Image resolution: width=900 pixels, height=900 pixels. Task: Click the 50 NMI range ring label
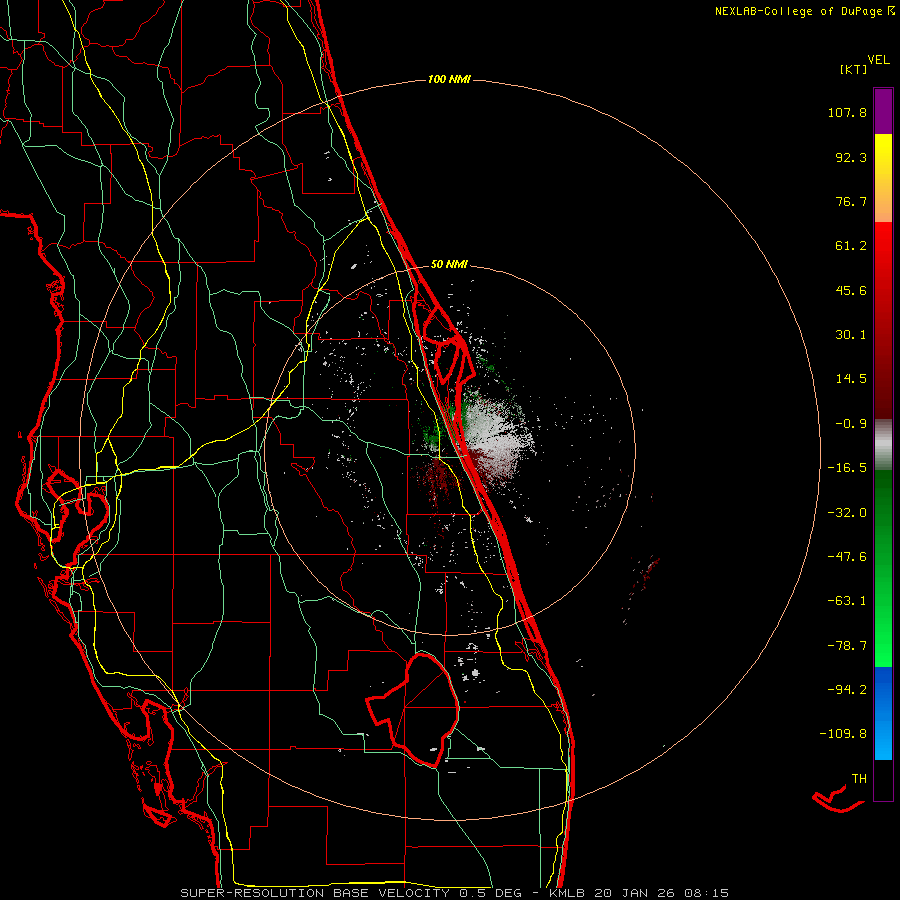click(x=449, y=265)
